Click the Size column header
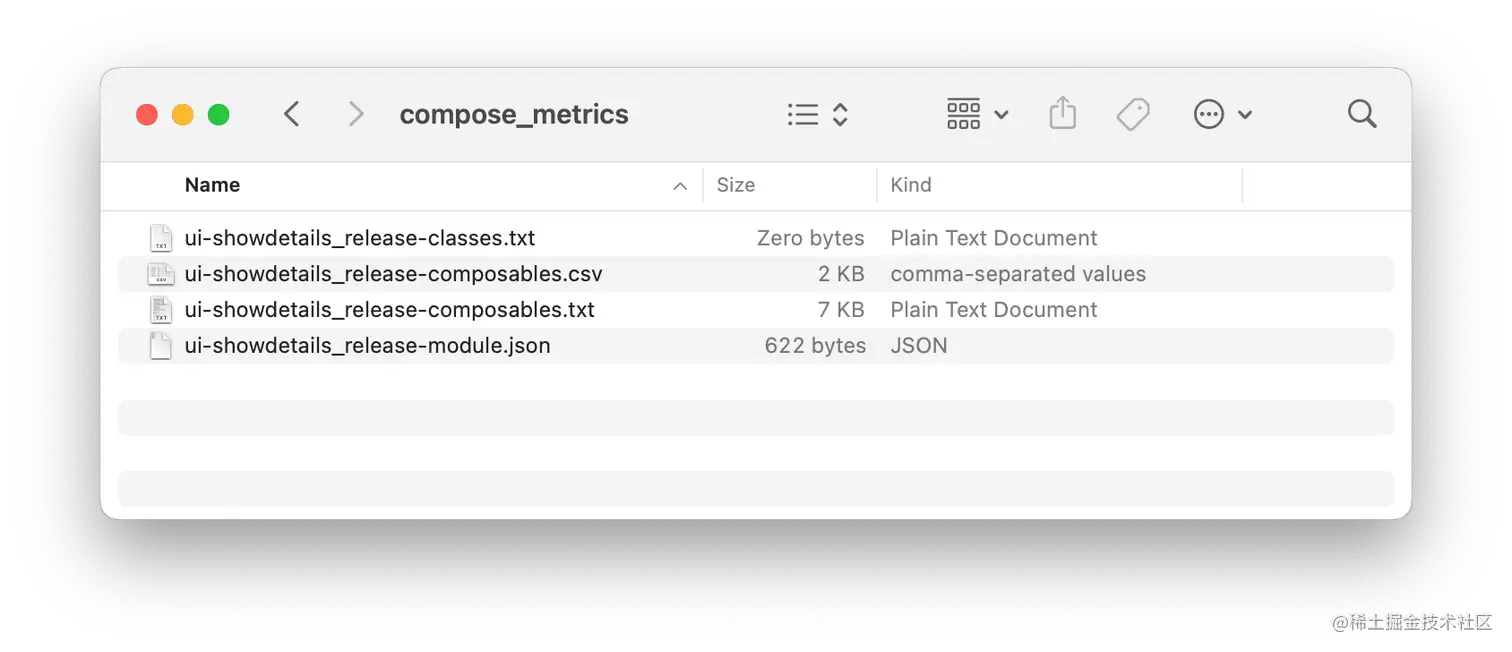The image size is (1512, 652). click(x=735, y=184)
